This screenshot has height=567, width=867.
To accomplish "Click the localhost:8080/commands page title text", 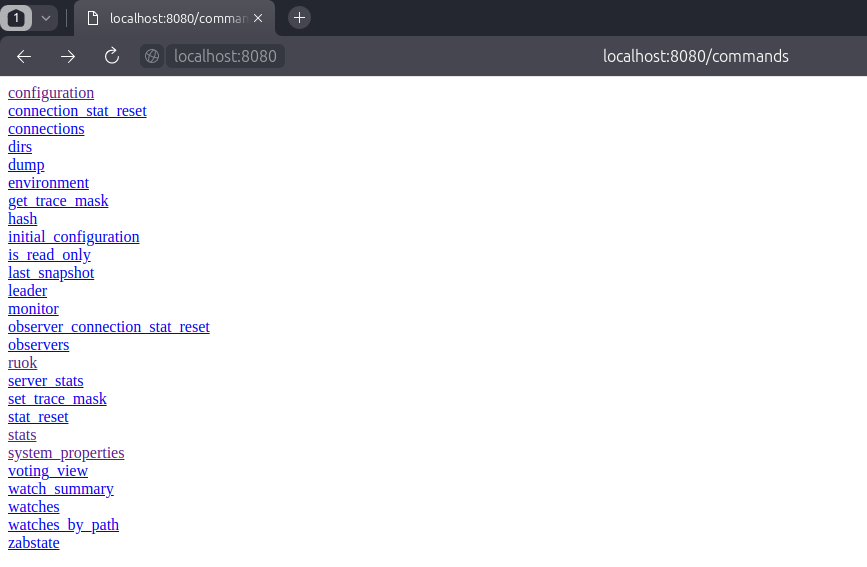I will pos(696,56).
